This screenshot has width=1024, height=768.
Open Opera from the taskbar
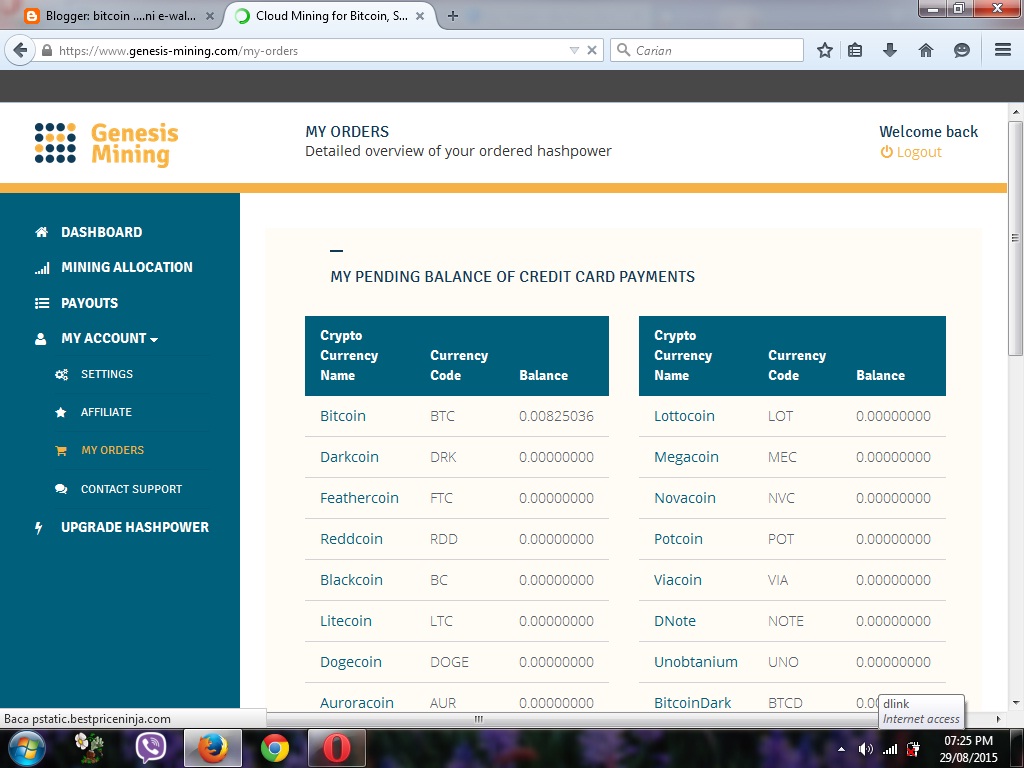[x=336, y=748]
